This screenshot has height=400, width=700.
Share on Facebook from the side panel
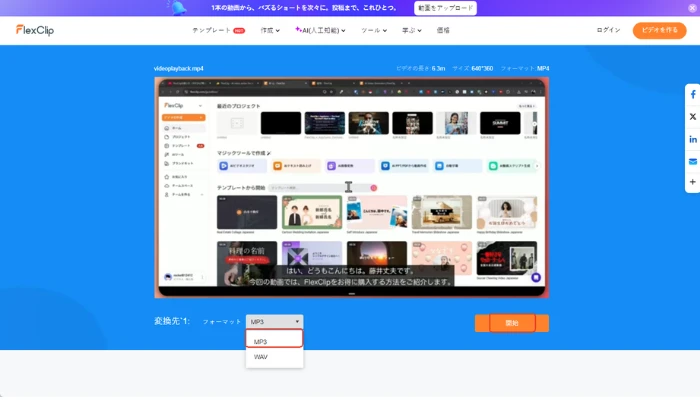693,95
